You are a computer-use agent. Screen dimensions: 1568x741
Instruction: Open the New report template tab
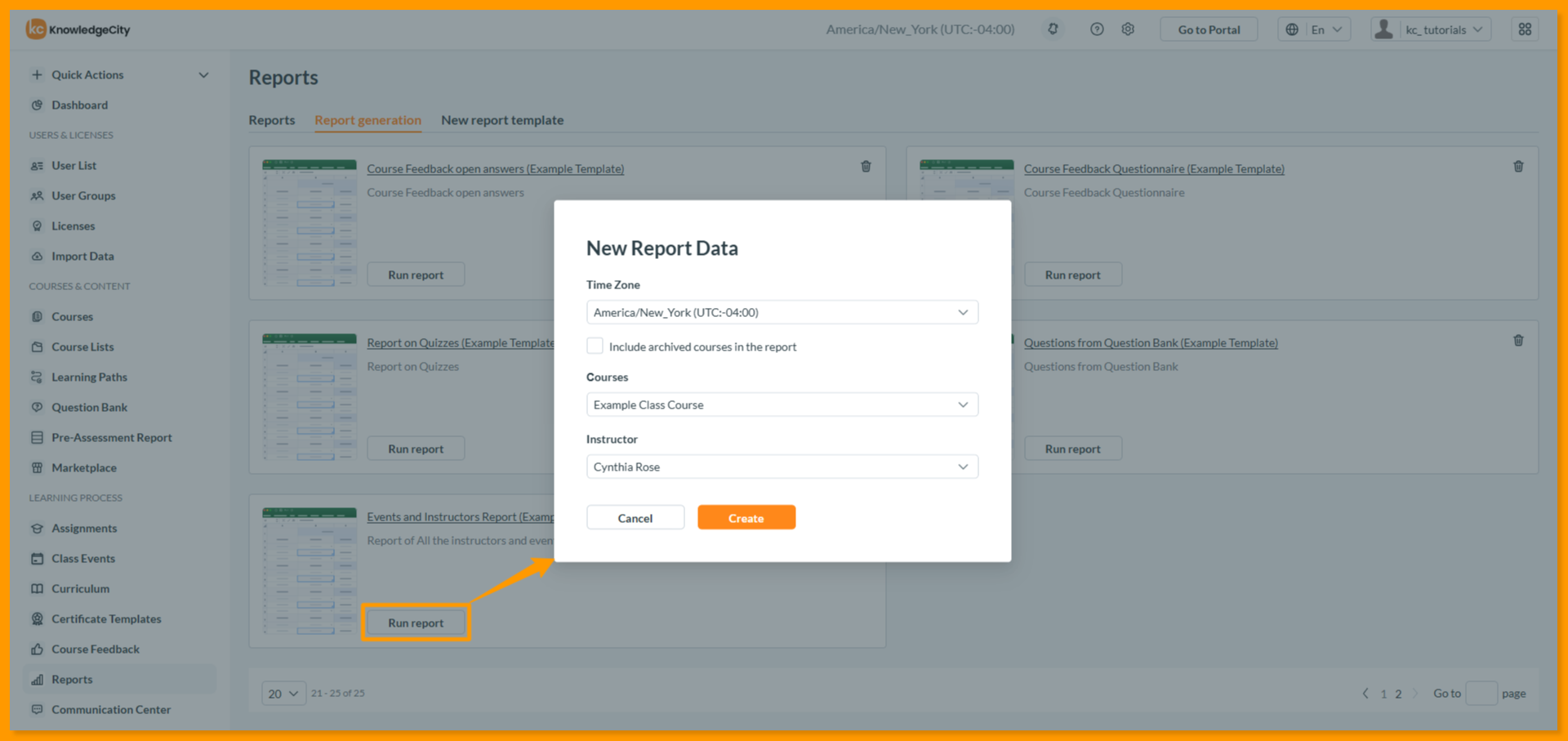pyautogui.click(x=502, y=120)
